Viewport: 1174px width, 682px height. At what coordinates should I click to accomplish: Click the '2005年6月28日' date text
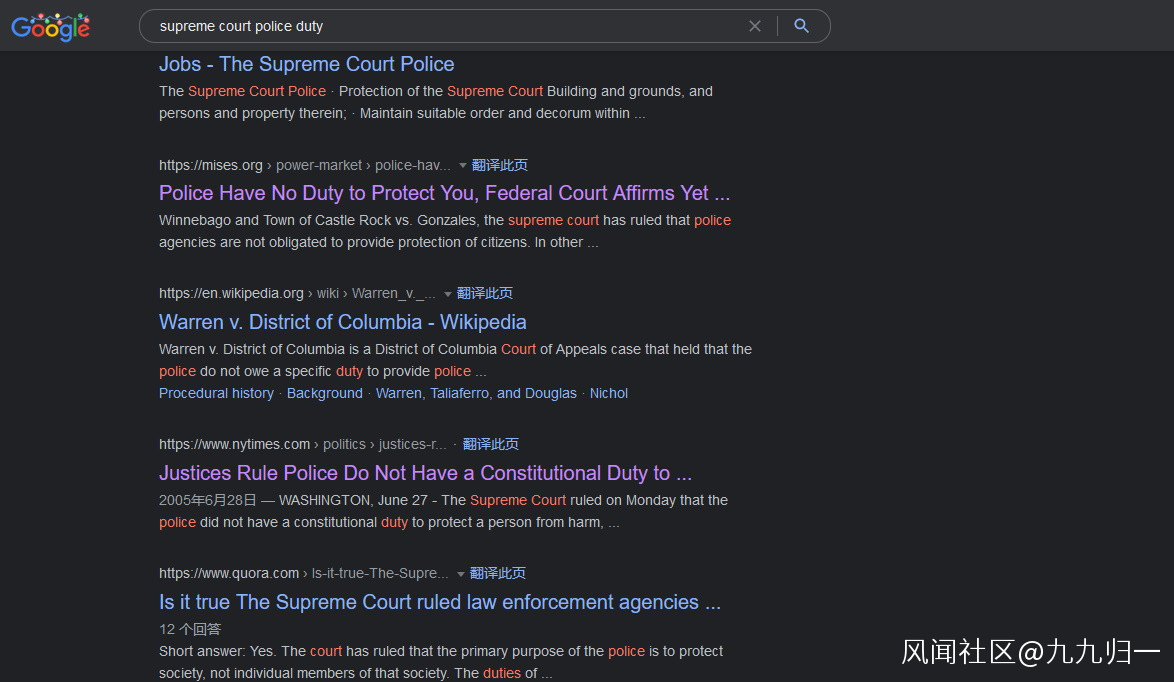[207, 500]
